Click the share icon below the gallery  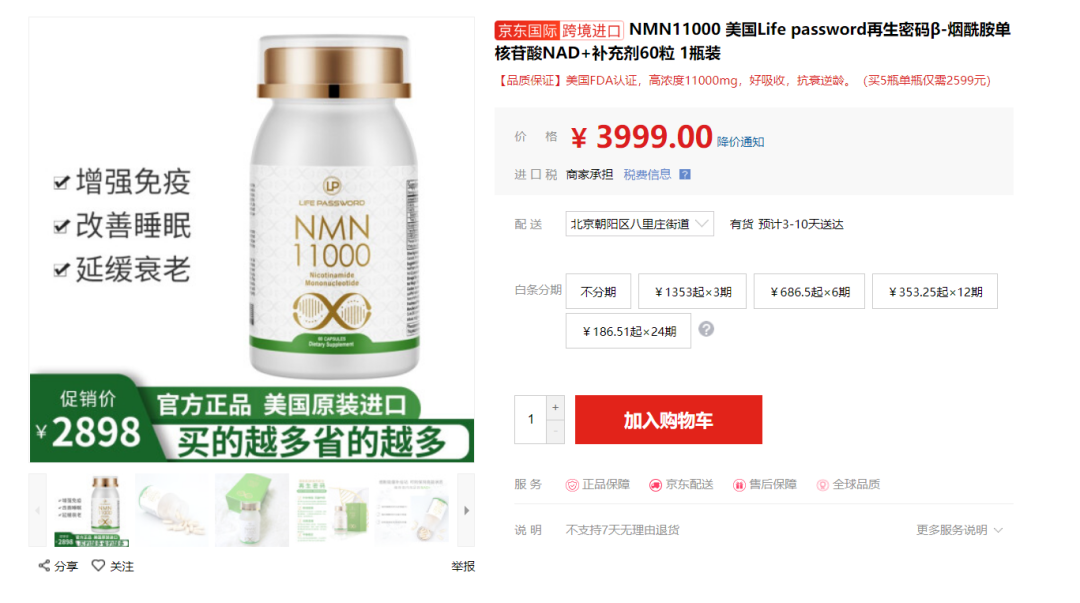[x=44, y=566]
